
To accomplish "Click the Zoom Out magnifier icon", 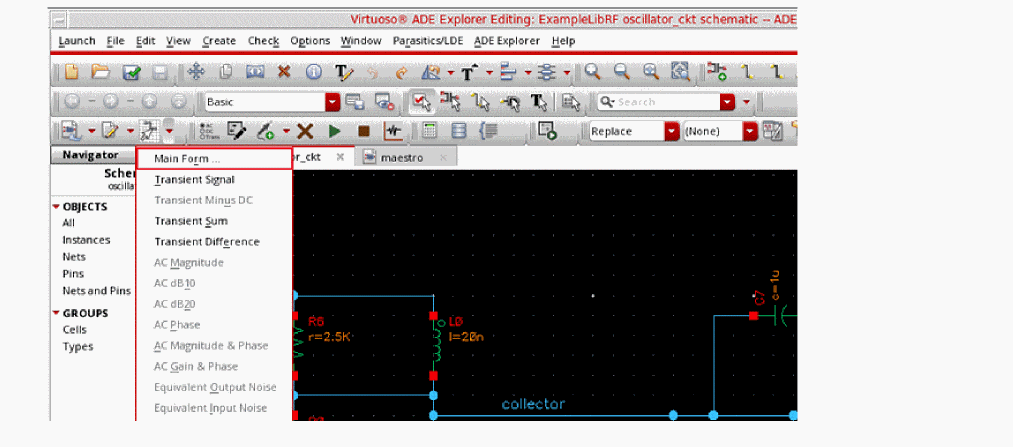I will point(621,72).
